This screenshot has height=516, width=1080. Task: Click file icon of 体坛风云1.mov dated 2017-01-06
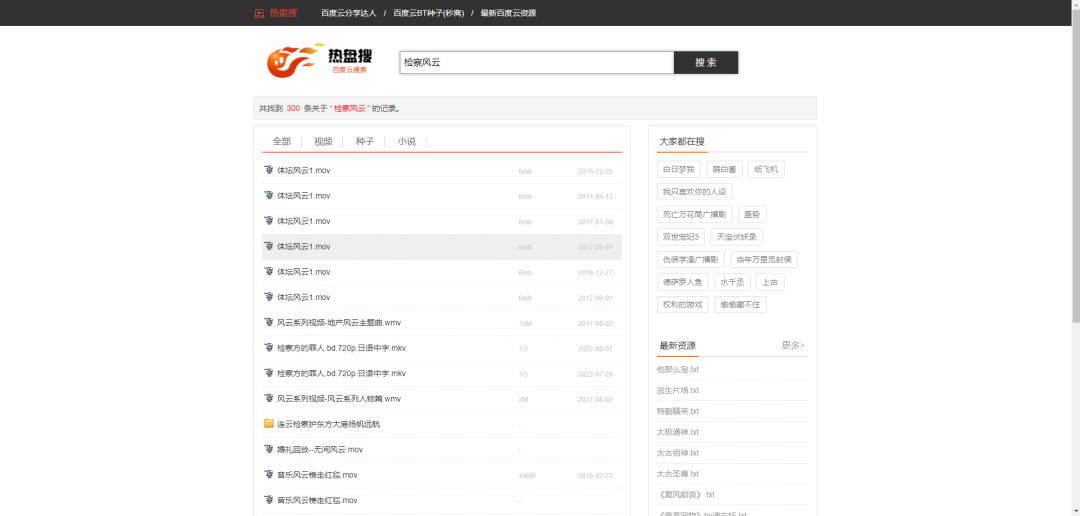[x=269, y=221]
